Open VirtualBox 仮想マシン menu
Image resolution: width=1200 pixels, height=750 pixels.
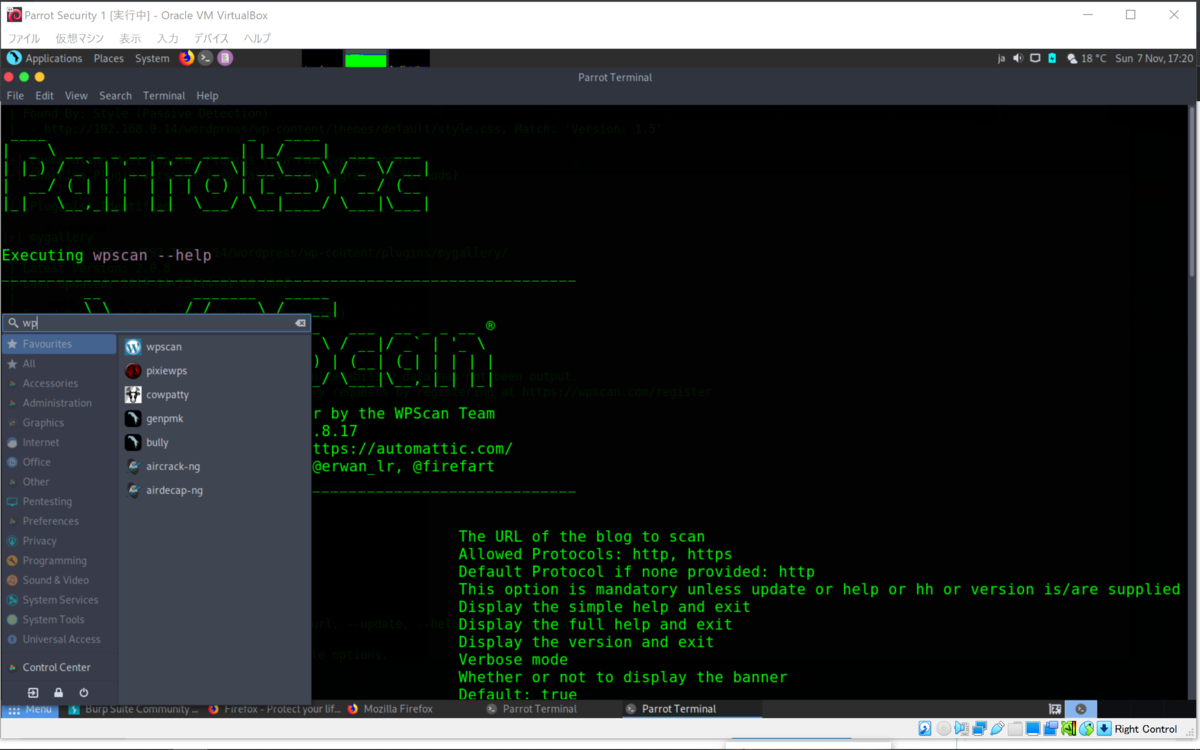click(79, 38)
